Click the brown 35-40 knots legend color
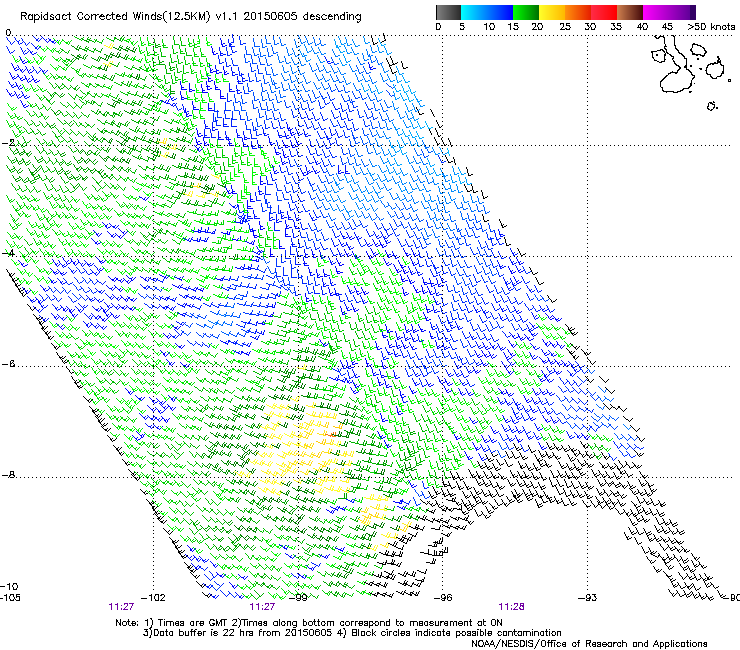 click(x=630, y=12)
